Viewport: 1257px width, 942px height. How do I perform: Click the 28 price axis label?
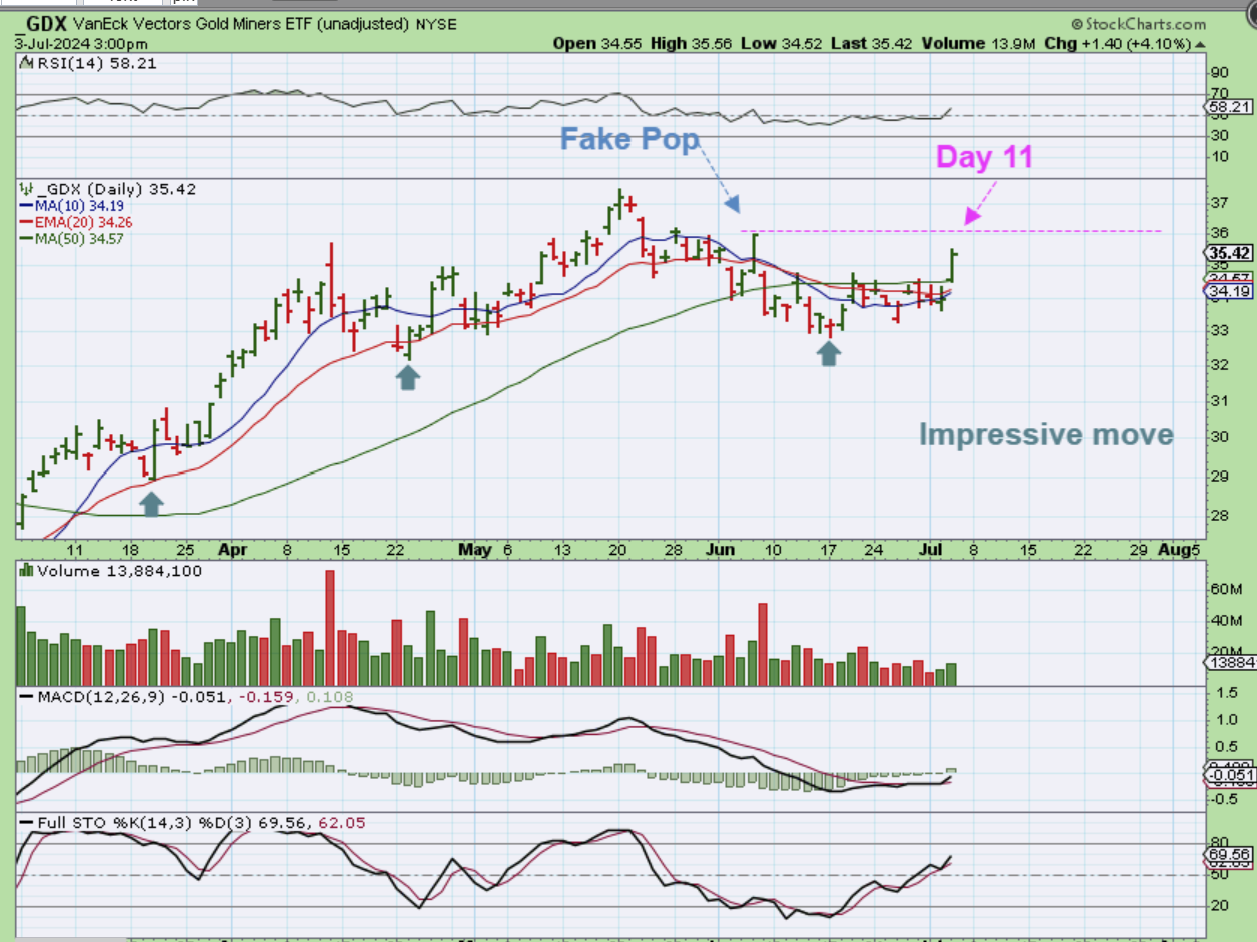[1220, 516]
